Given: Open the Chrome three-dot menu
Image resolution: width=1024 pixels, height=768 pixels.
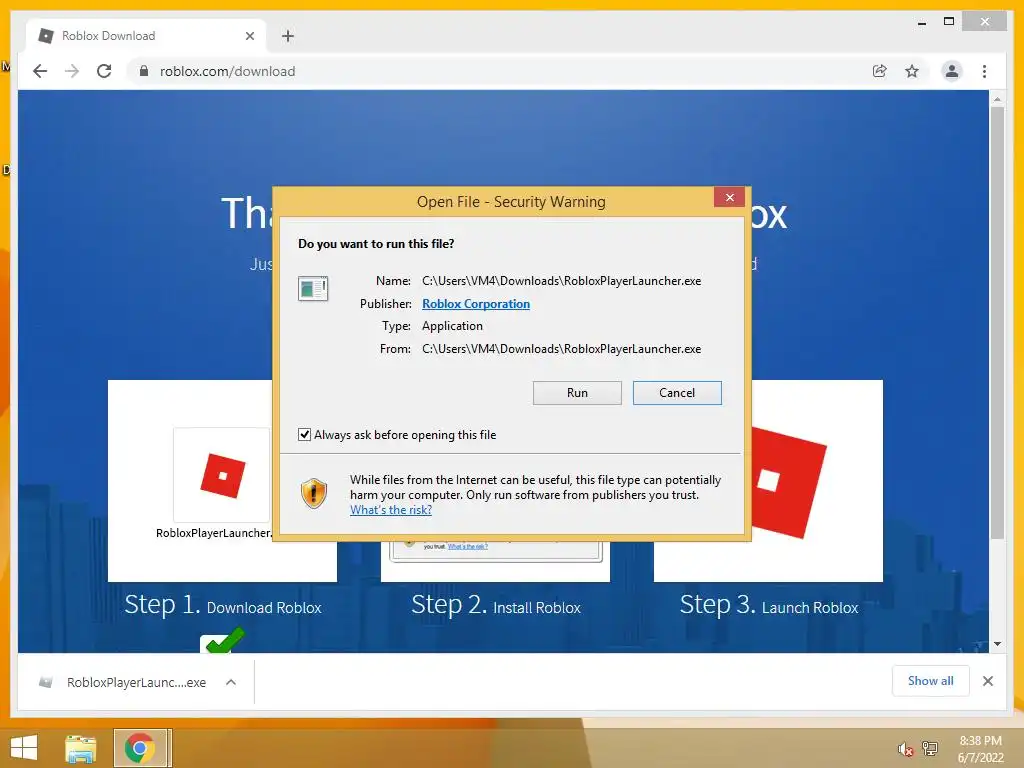Looking at the screenshot, I should click(984, 71).
